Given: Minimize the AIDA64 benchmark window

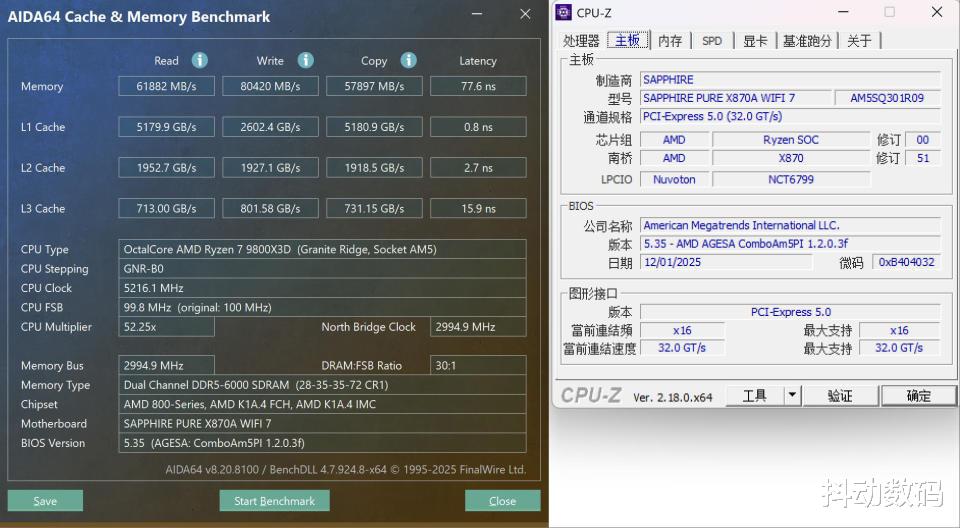Looking at the screenshot, I should point(478,14).
